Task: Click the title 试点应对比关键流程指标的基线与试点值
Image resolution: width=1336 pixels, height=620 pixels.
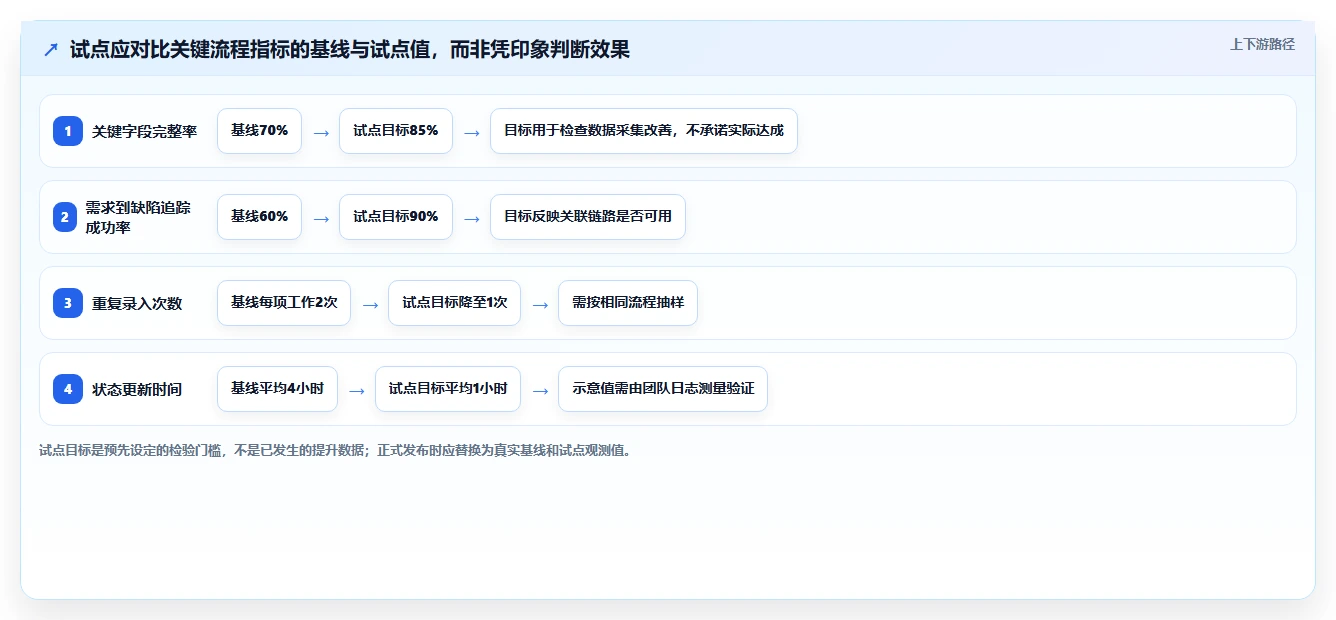Action: point(350,50)
